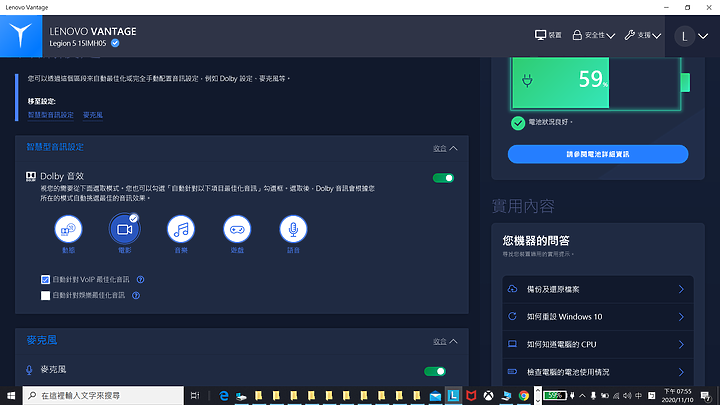Click the Windows search box
Screen dimensions: 720x405
click(103, 395)
